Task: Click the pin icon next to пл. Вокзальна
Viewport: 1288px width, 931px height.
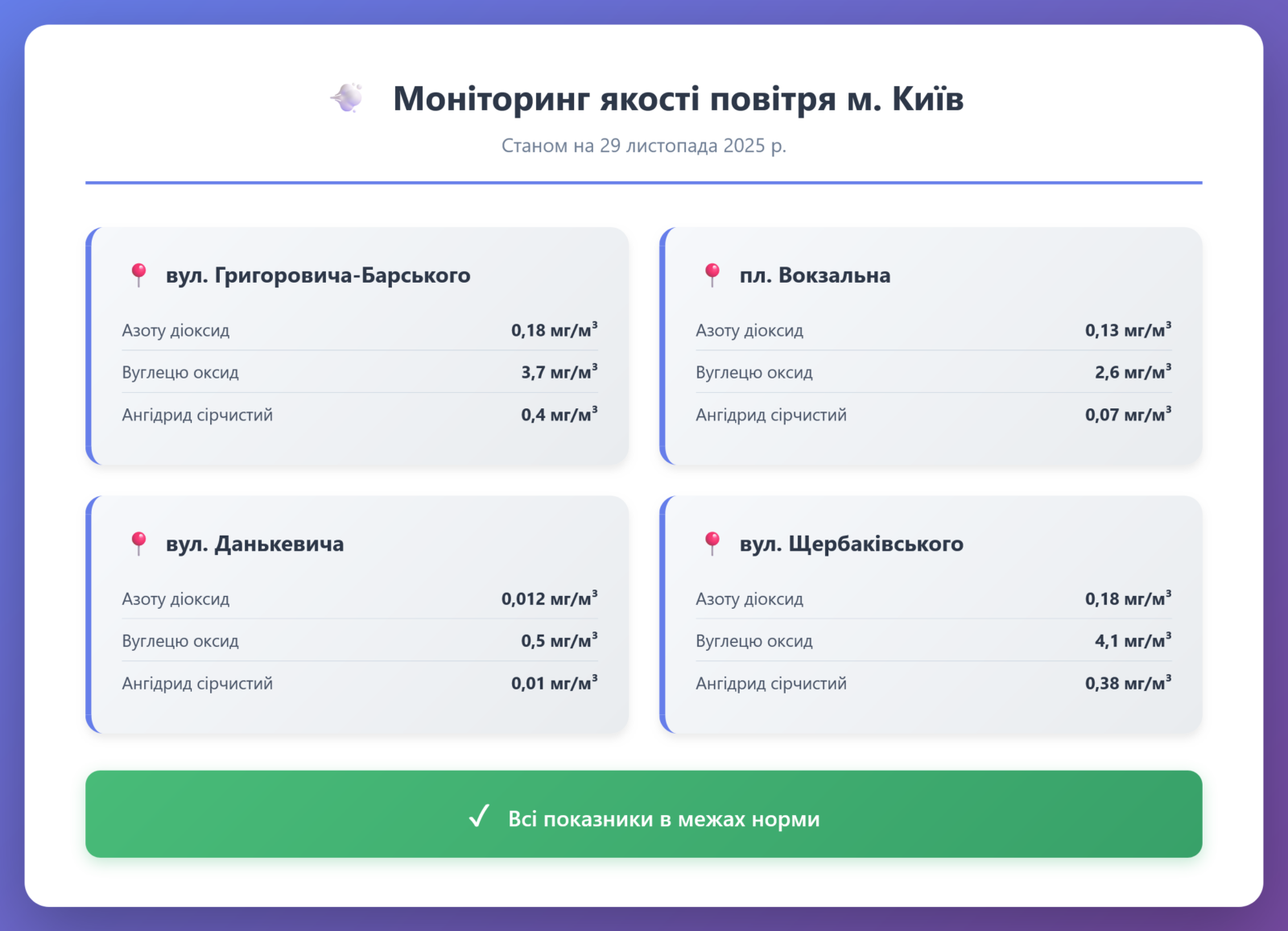Action: point(712,275)
